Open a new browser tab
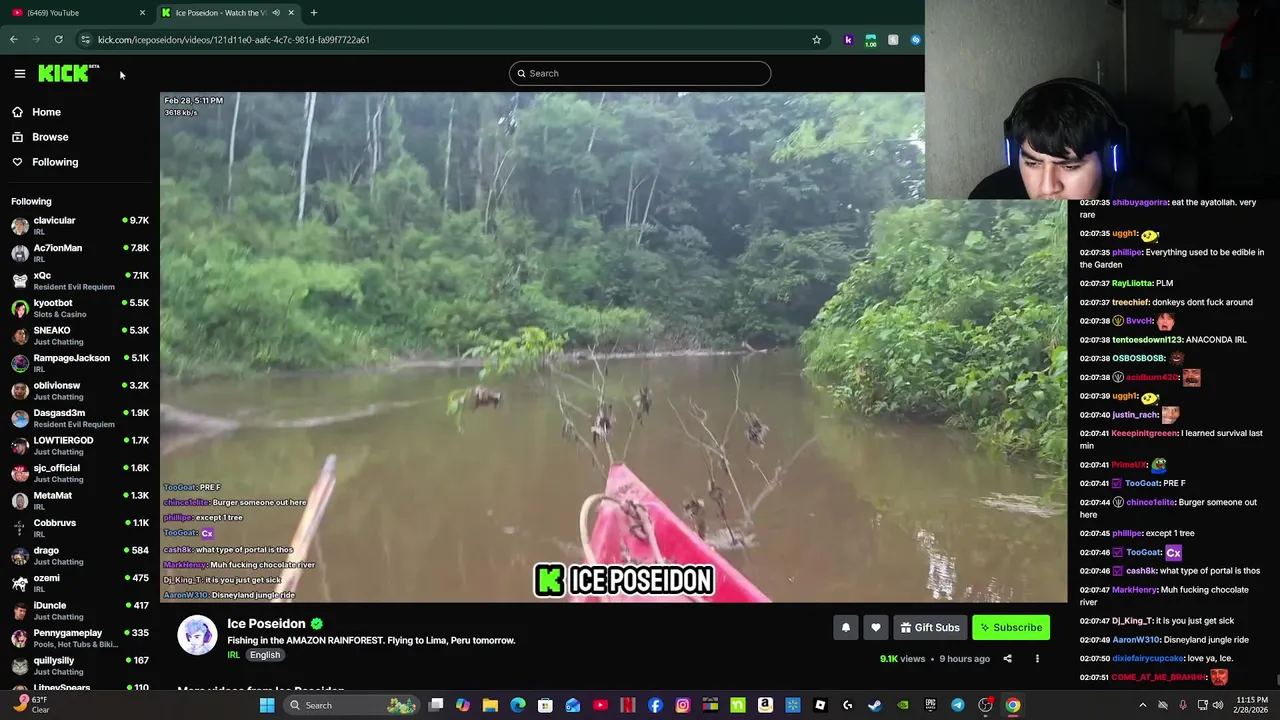 (313, 12)
